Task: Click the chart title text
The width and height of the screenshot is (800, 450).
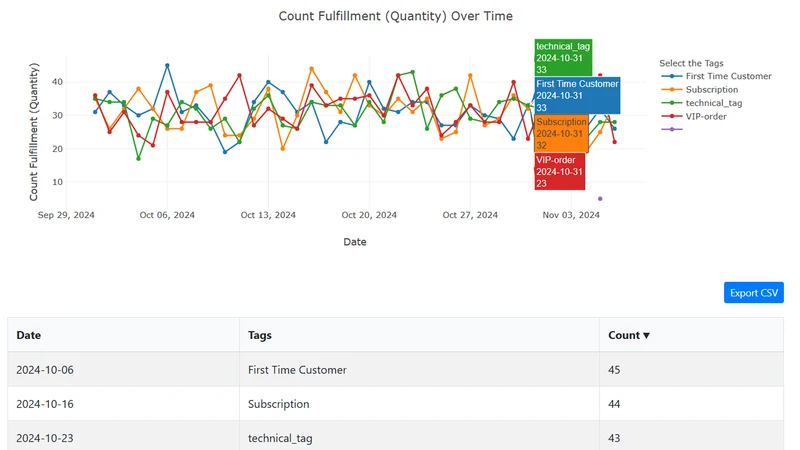Action: tap(395, 16)
